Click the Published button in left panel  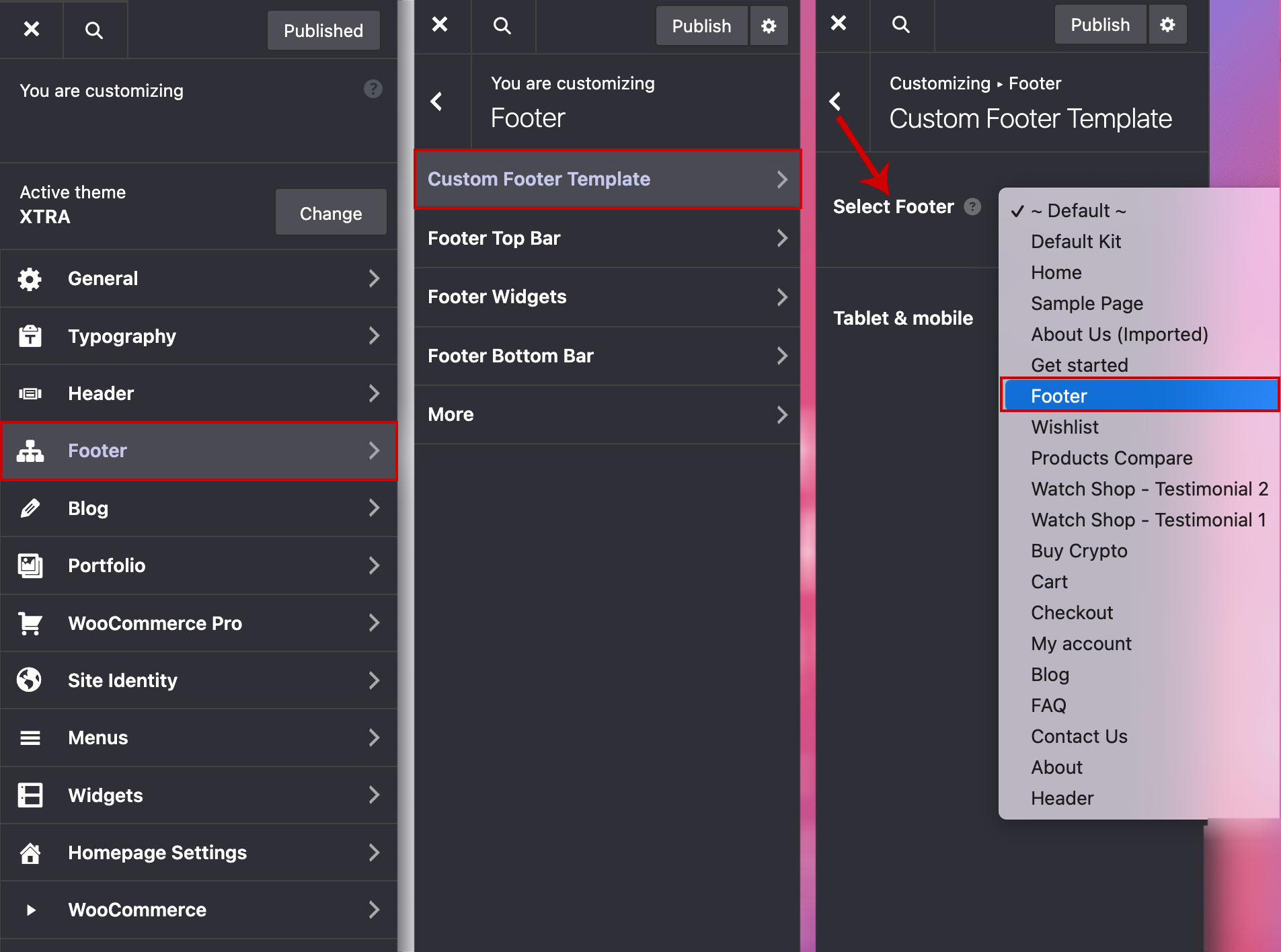[x=323, y=30]
